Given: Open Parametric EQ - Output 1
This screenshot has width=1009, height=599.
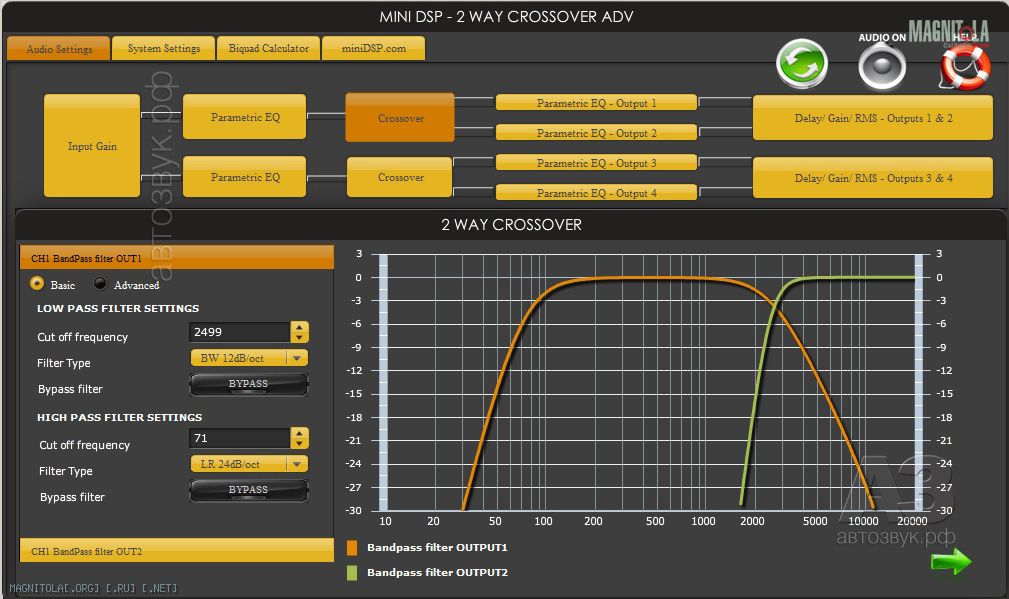Looking at the screenshot, I should coord(597,103).
